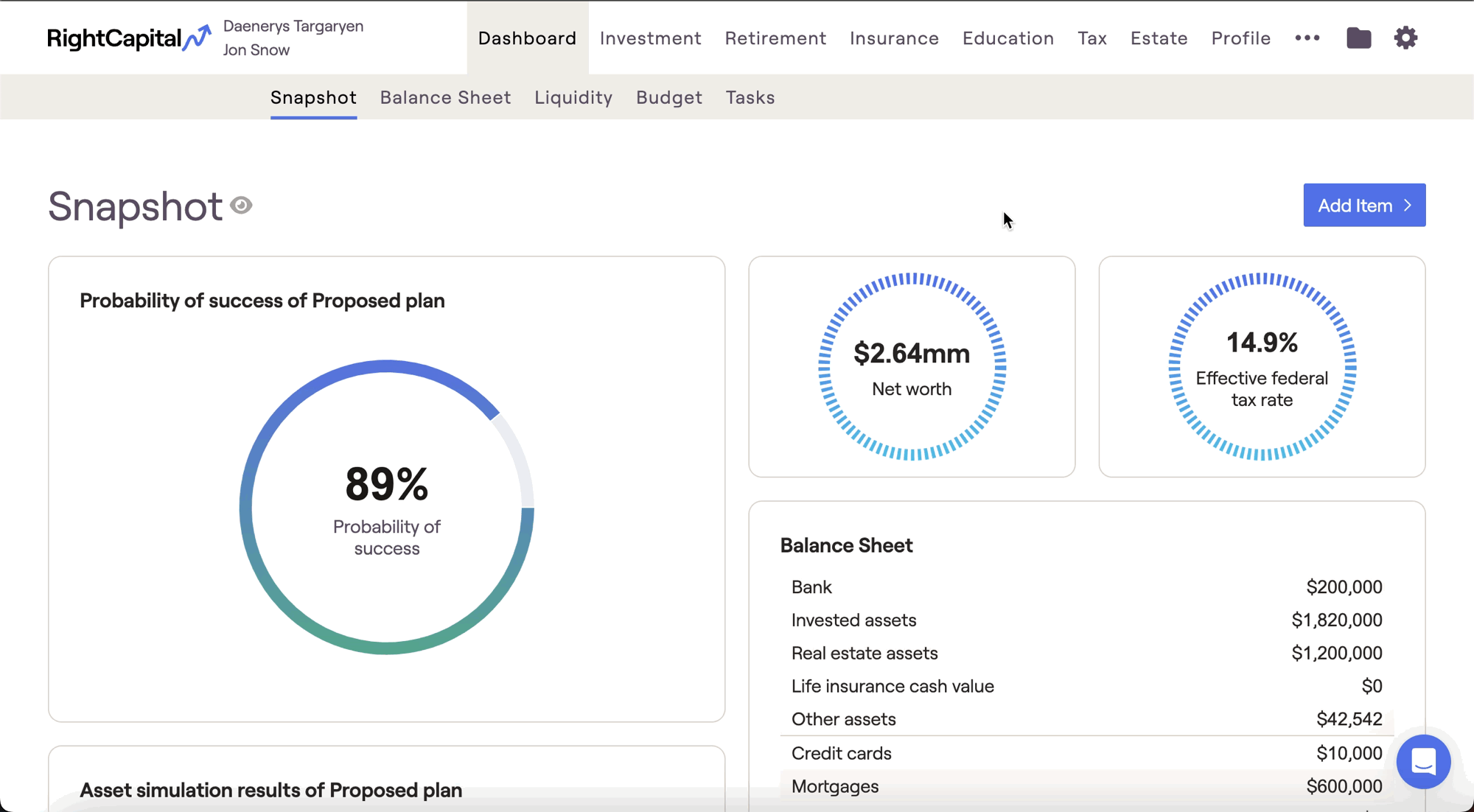Open the three-dots more menu
Viewport: 1474px width, 812px height.
tap(1307, 38)
